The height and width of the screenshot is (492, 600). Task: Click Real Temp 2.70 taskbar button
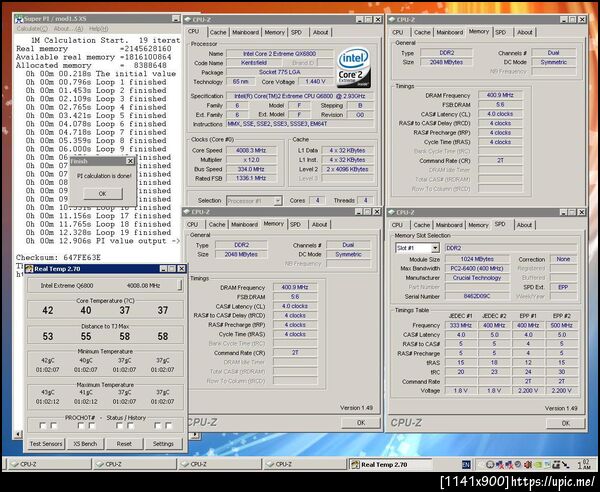(x=390, y=464)
